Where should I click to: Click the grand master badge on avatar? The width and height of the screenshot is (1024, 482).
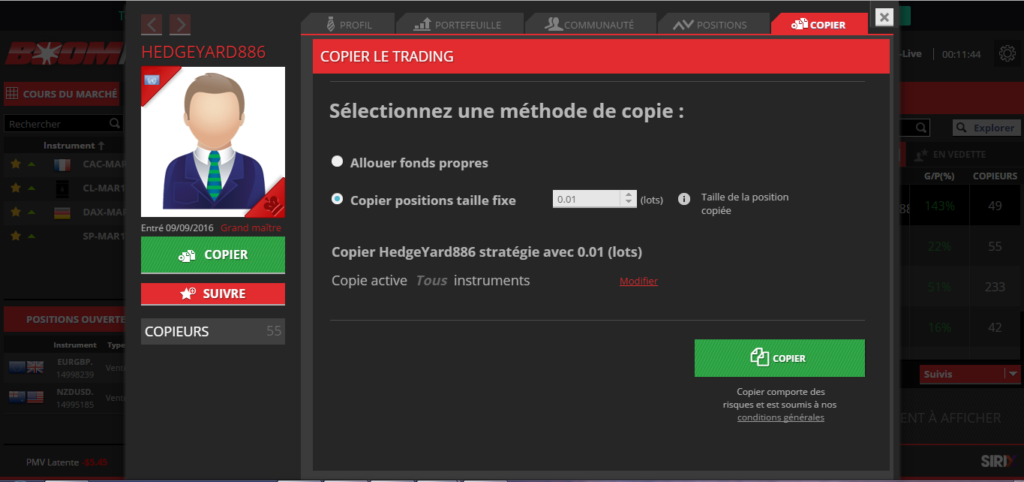pyautogui.click(x=268, y=203)
